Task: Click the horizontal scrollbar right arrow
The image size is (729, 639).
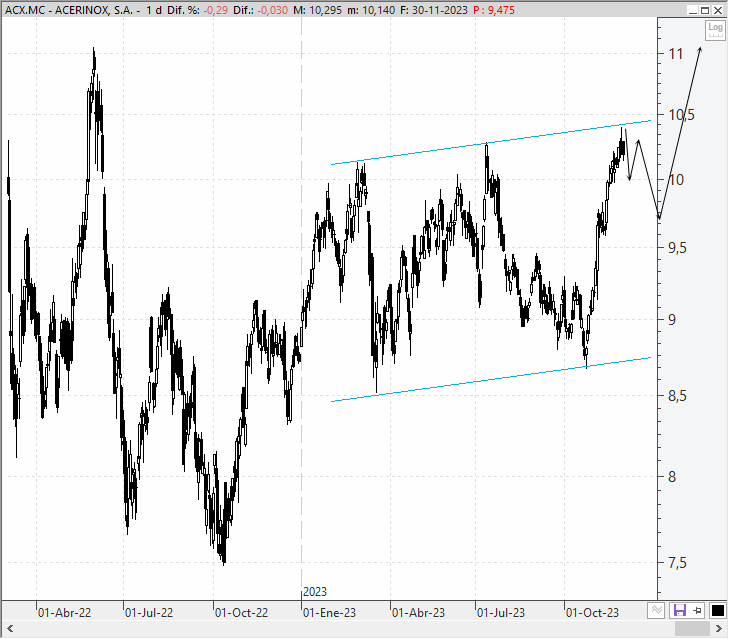Action: [719, 629]
